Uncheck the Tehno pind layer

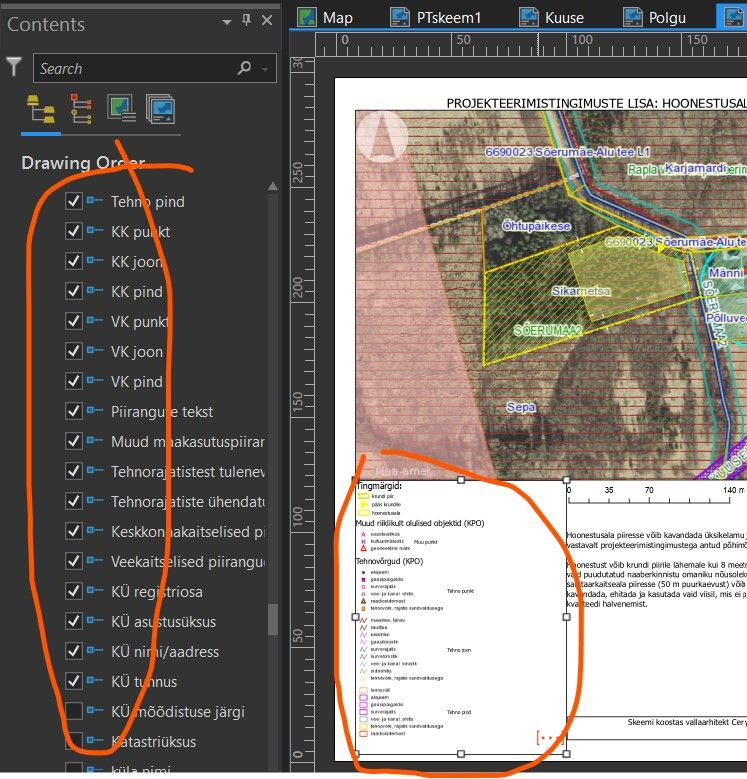pyautogui.click(x=74, y=201)
